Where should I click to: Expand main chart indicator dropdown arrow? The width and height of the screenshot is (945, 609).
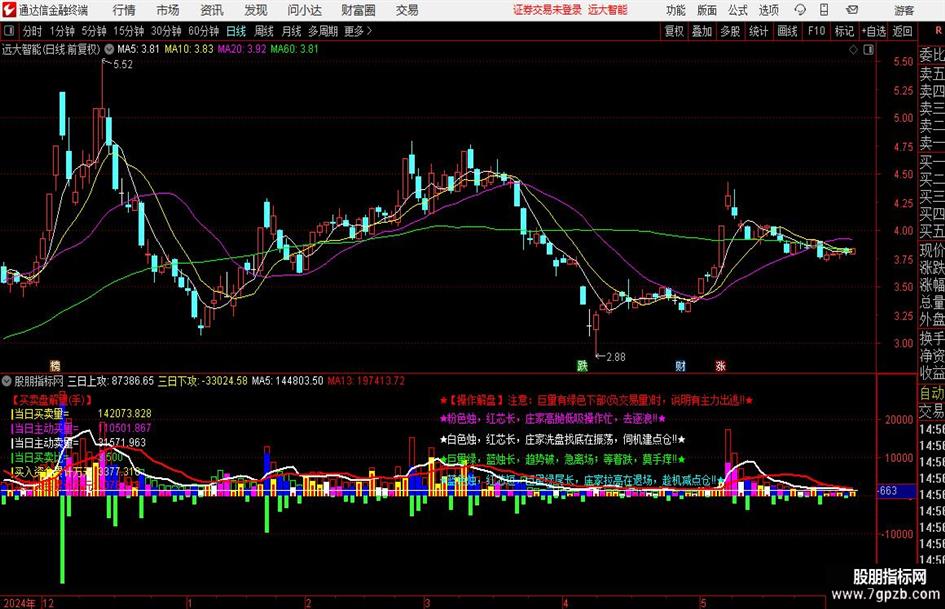109,49
